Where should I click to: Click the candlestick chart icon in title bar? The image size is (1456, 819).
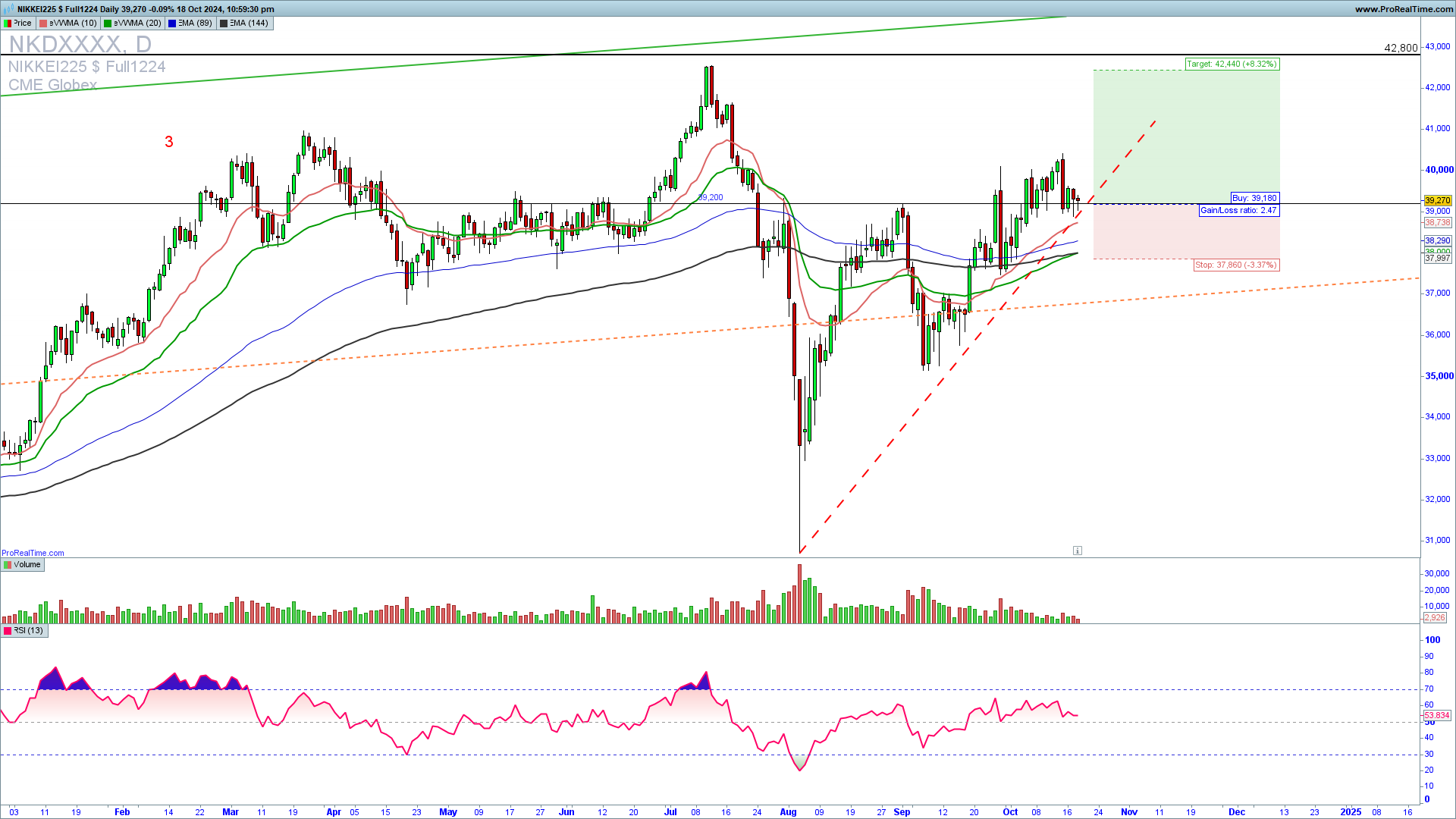tap(8, 9)
